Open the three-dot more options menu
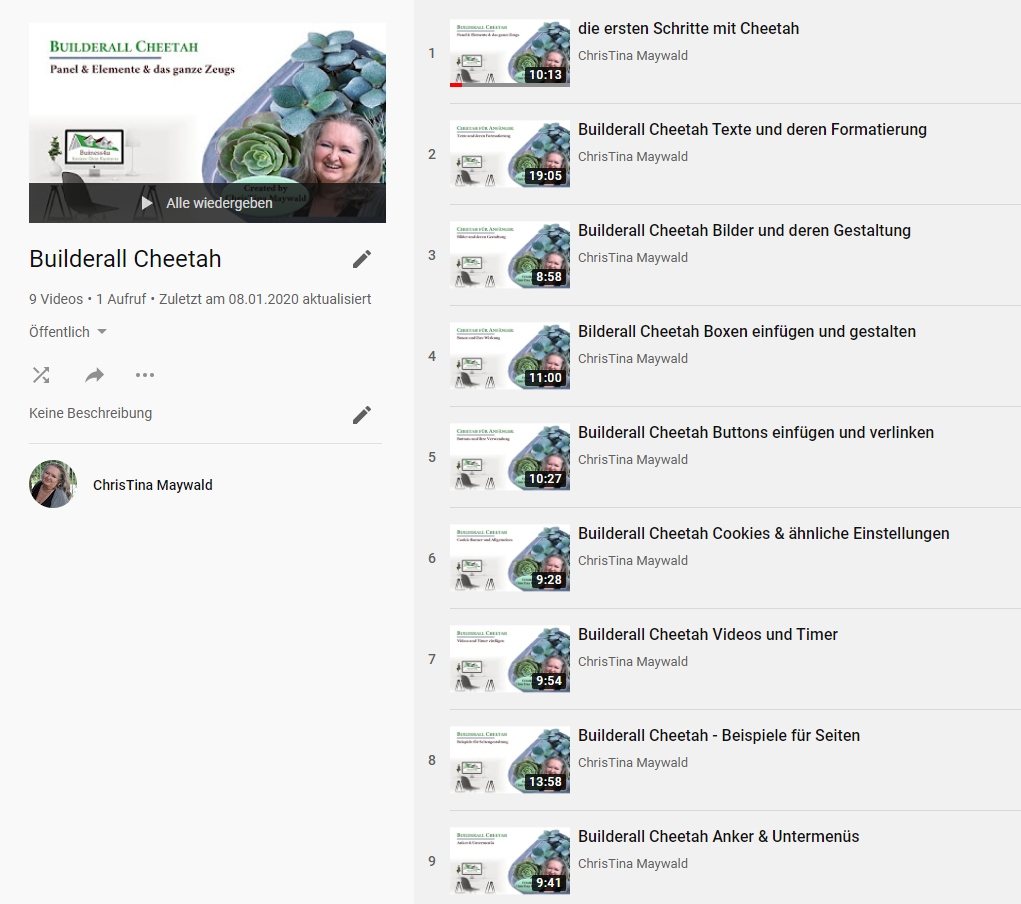Screen dimensions: 1021x904 145,375
